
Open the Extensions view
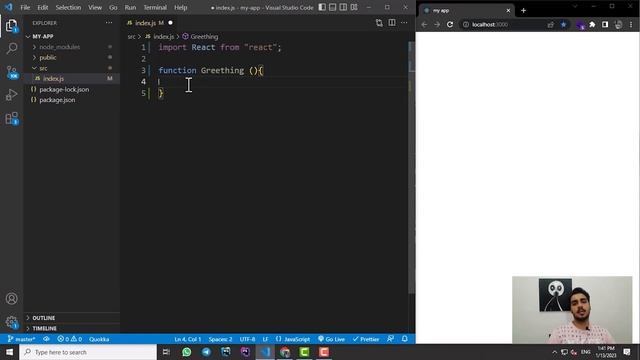pos(11,118)
